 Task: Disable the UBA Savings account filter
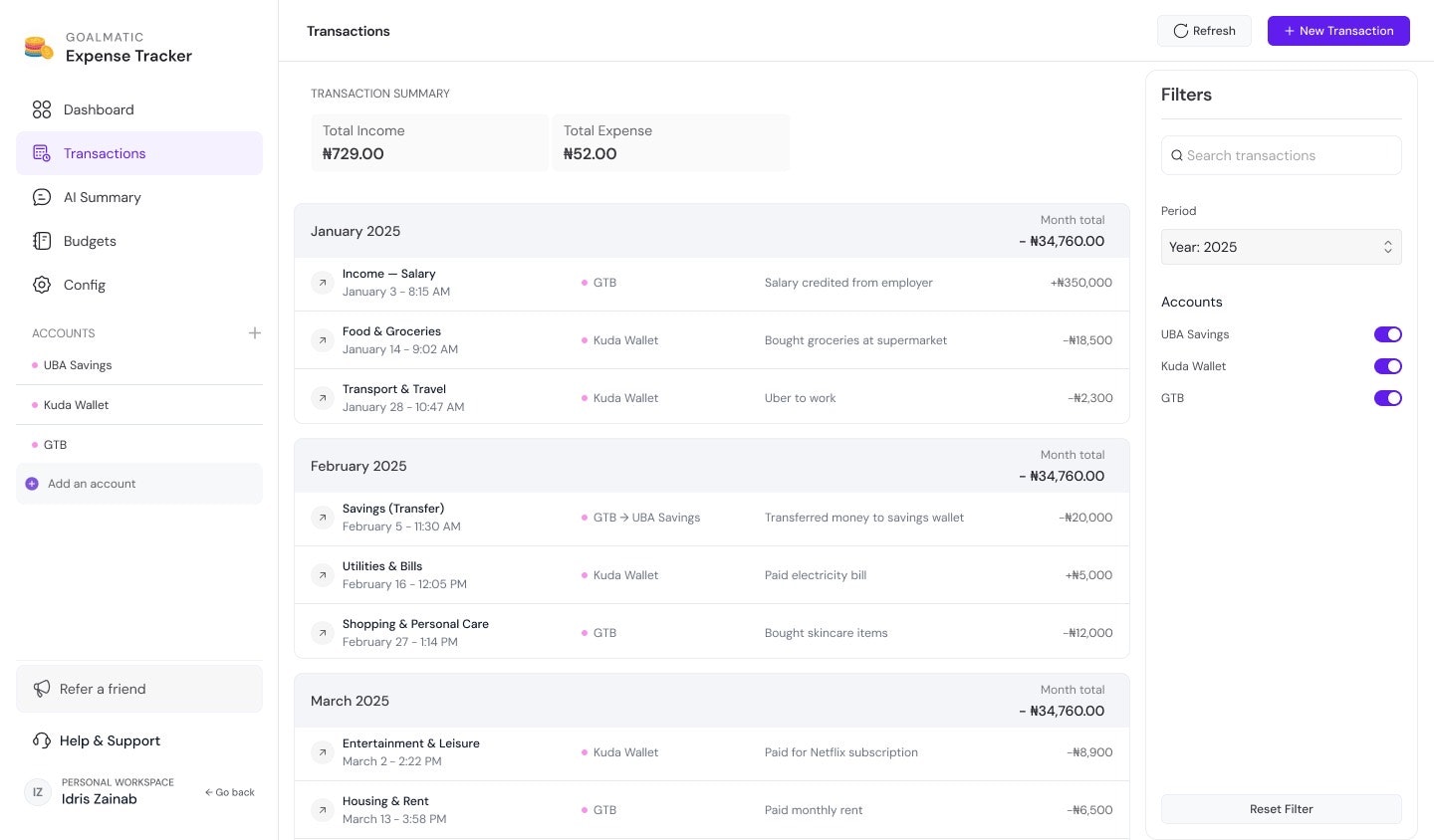click(1388, 334)
